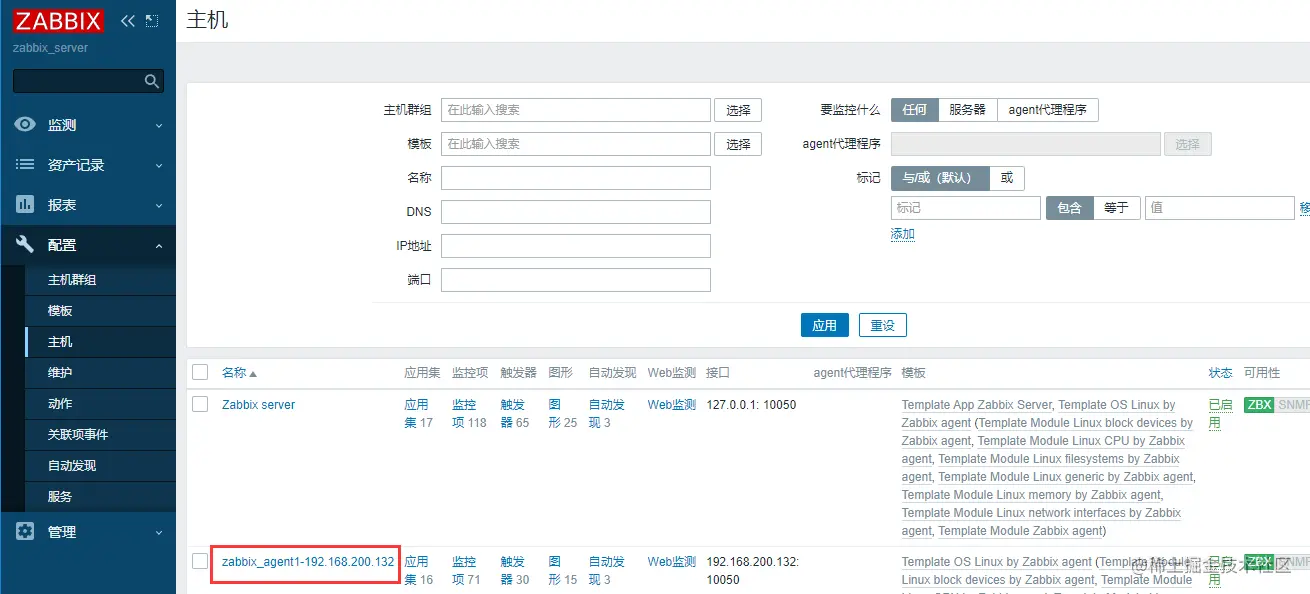Click the sidebar search magnifier icon

point(152,81)
